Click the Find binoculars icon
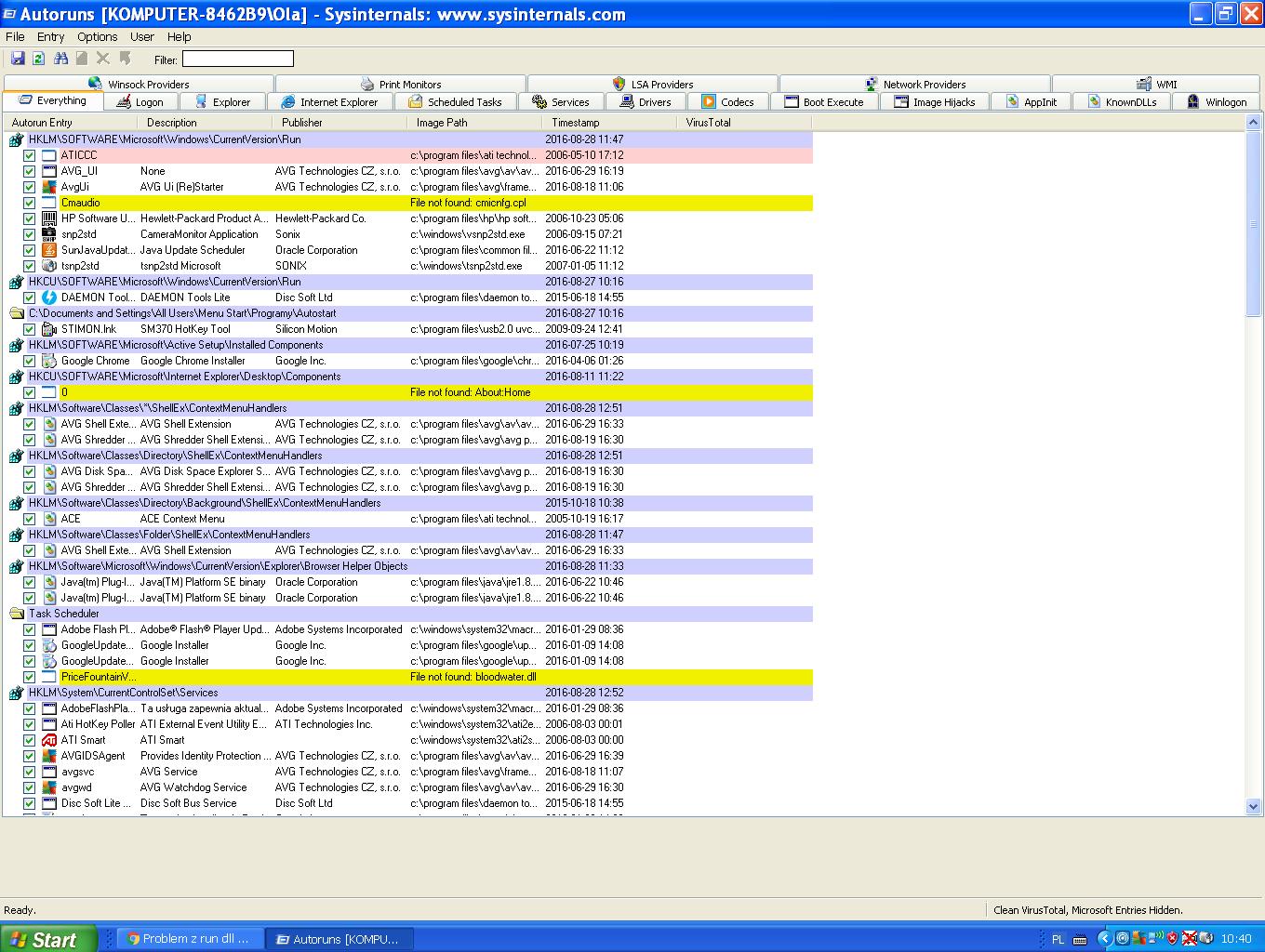 (60, 59)
